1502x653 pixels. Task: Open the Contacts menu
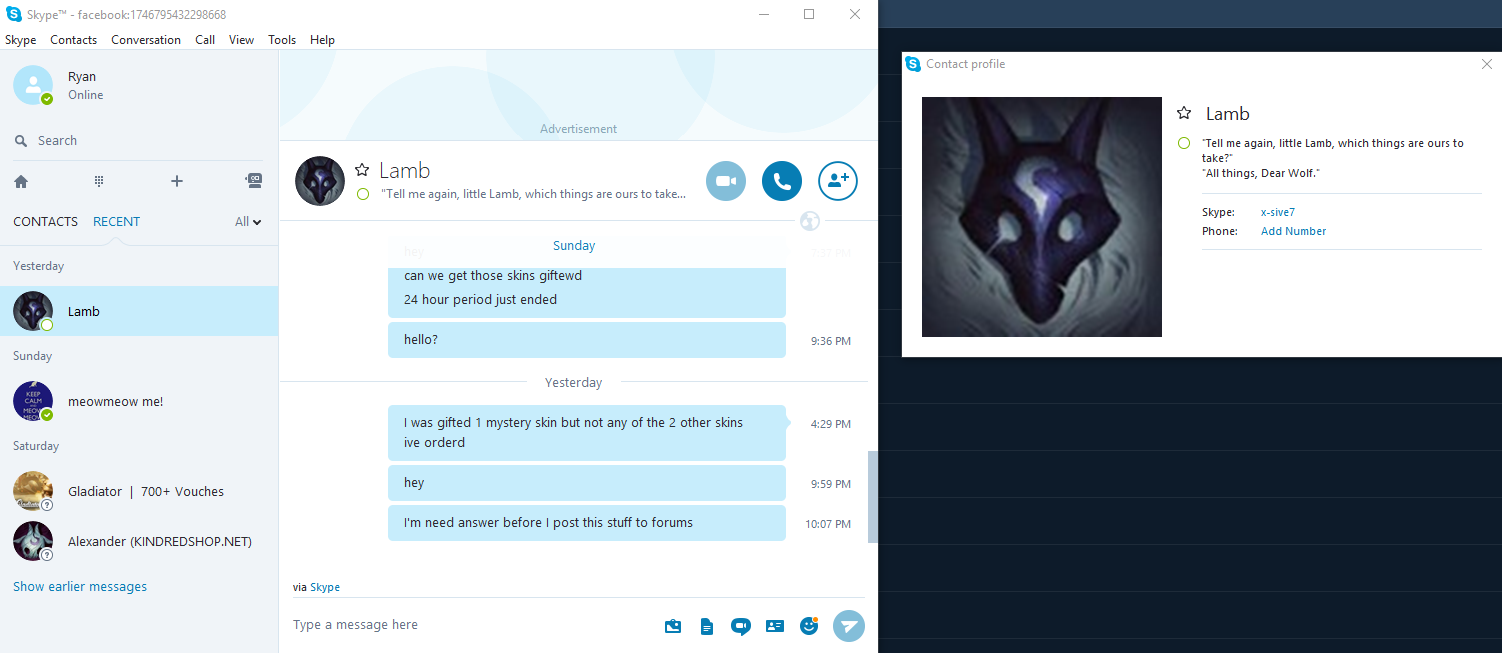[x=73, y=40]
